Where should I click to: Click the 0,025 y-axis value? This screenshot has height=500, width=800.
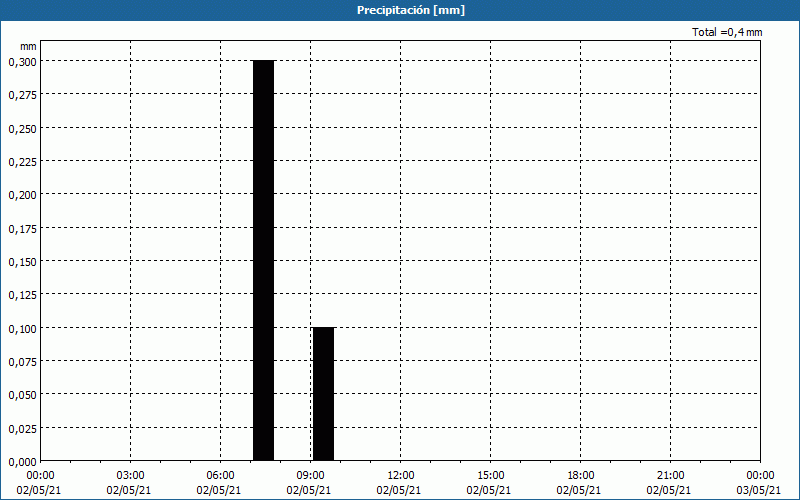tap(22, 429)
